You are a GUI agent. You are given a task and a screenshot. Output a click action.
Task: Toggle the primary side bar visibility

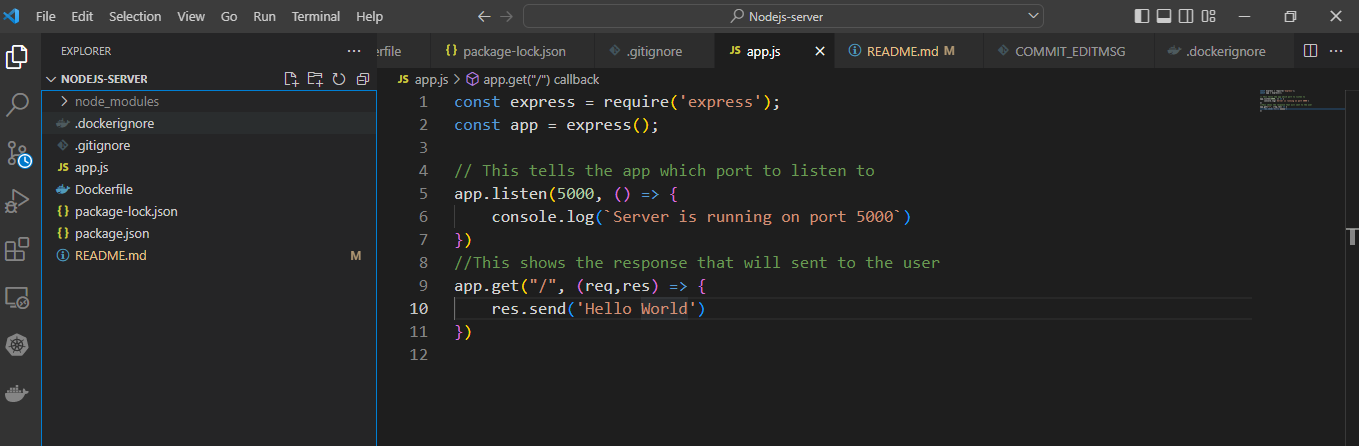tap(1142, 16)
